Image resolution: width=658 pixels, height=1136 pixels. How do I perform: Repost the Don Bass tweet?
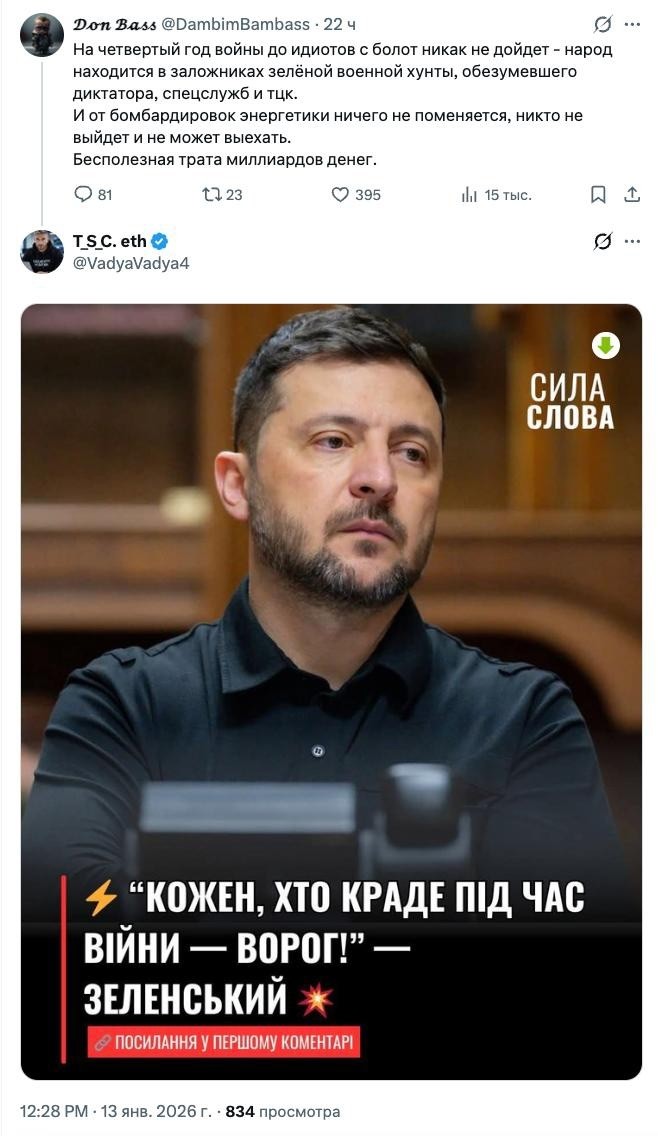tap(212, 195)
